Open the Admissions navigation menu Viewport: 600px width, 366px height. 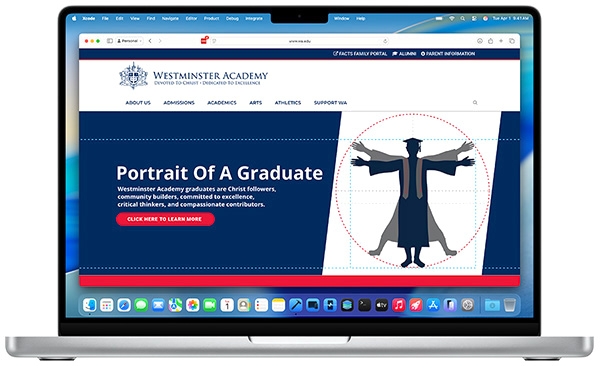(179, 103)
